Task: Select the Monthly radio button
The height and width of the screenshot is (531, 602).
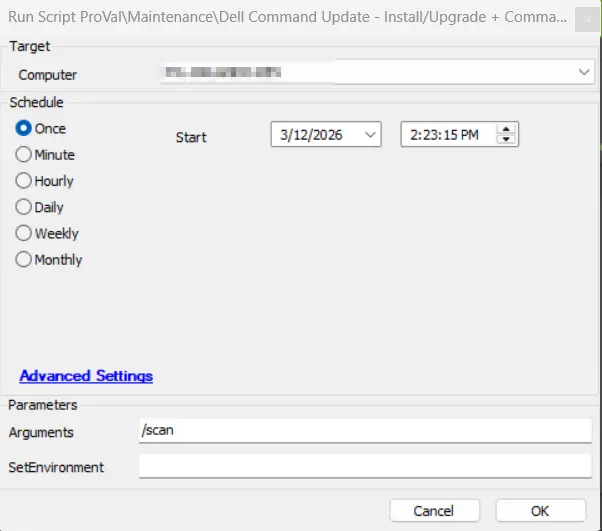Action: click(x=24, y=259)
